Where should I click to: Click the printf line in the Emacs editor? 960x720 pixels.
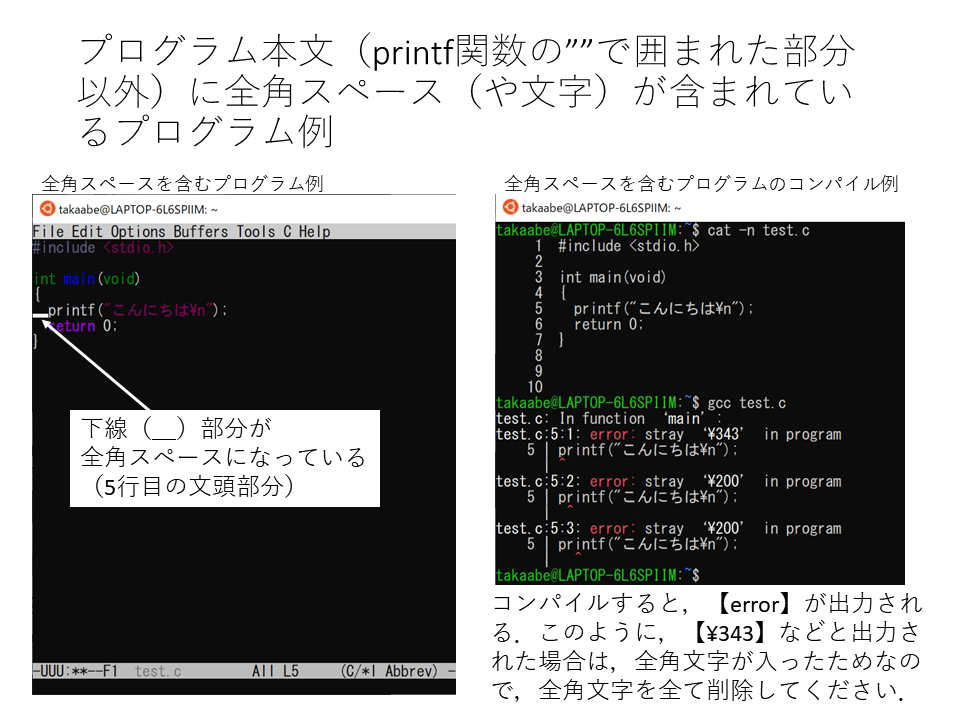click(138, 310)
